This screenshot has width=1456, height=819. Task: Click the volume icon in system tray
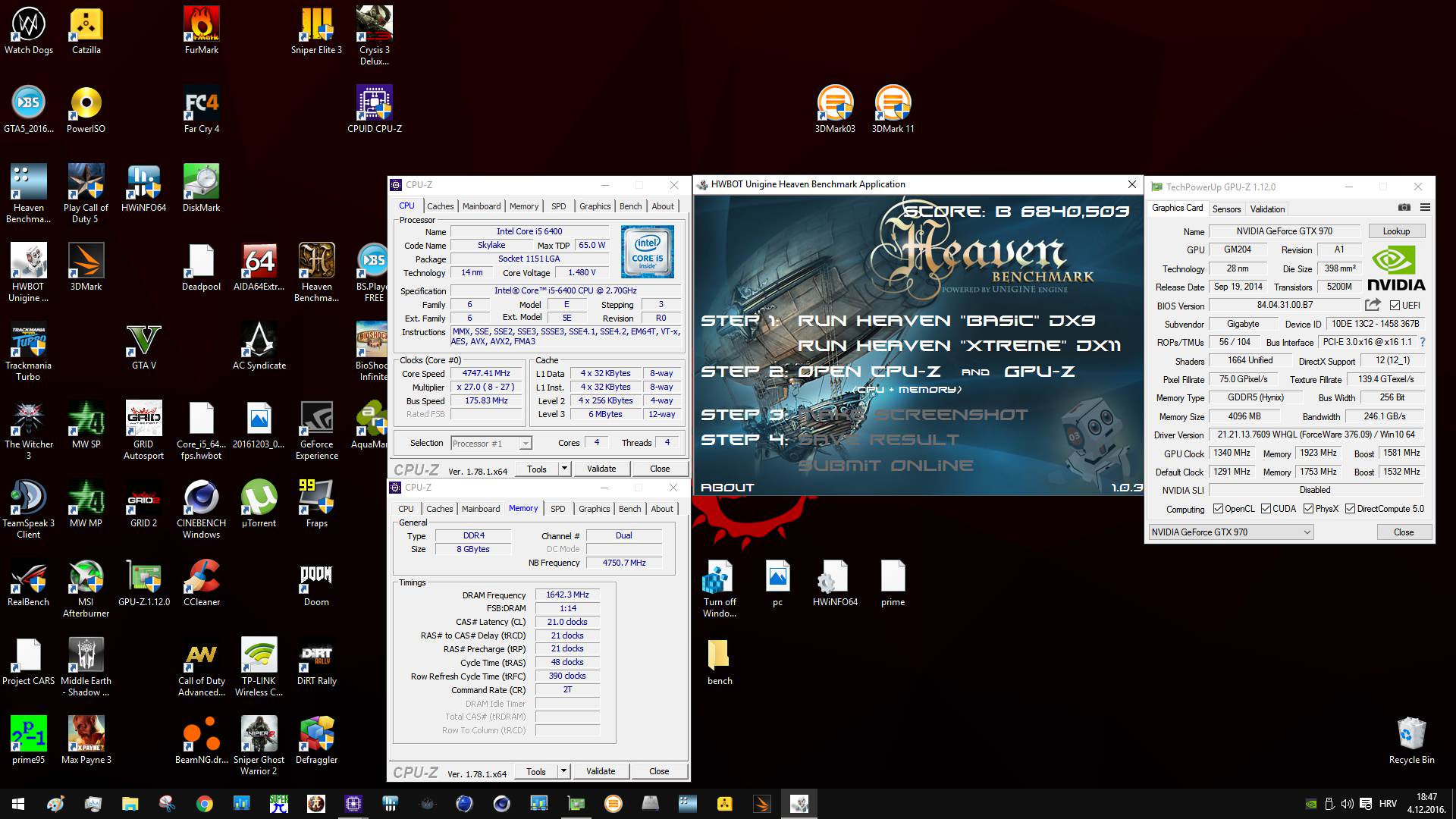tap(1347, 804)
